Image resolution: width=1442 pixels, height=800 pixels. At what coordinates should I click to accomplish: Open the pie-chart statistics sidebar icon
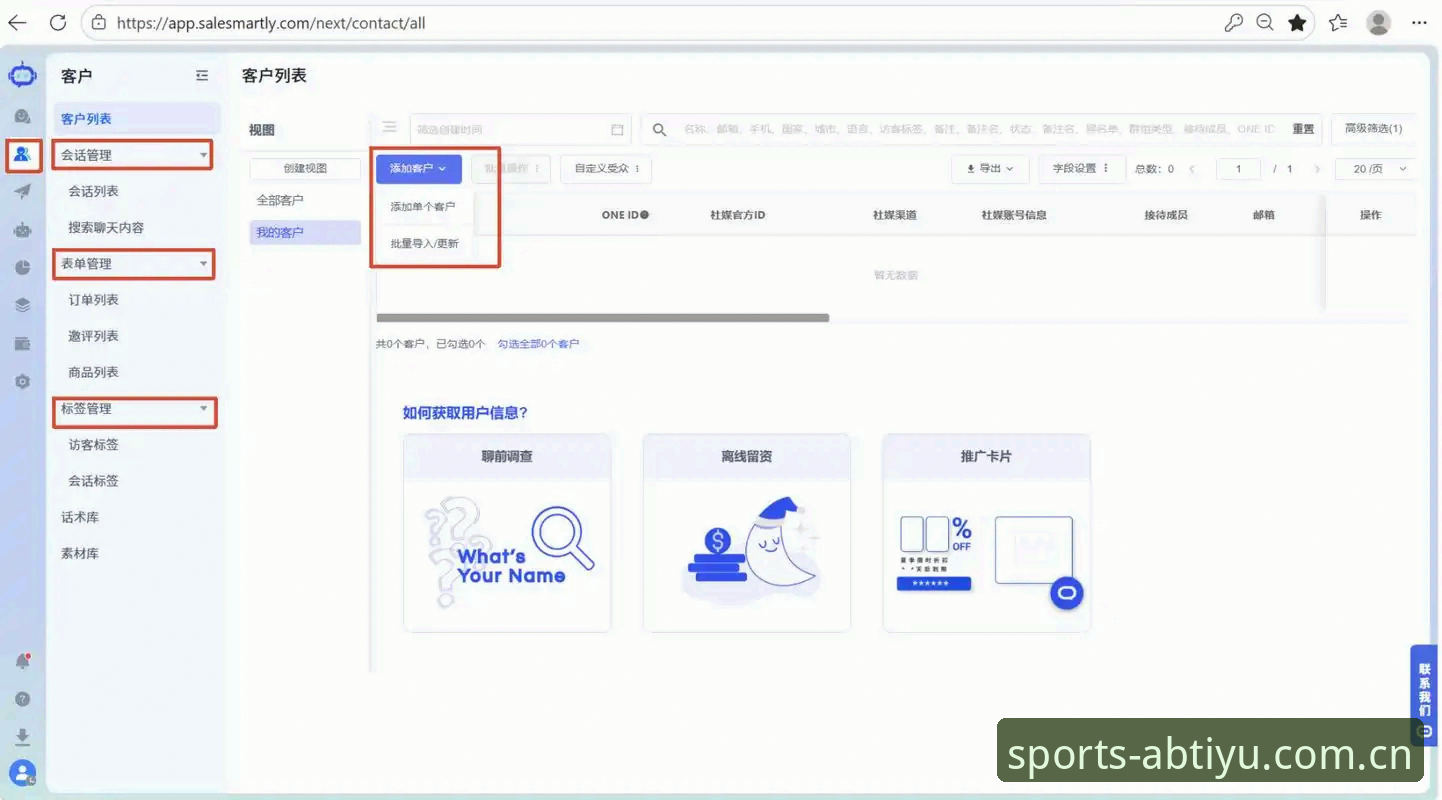pos(22,267)
